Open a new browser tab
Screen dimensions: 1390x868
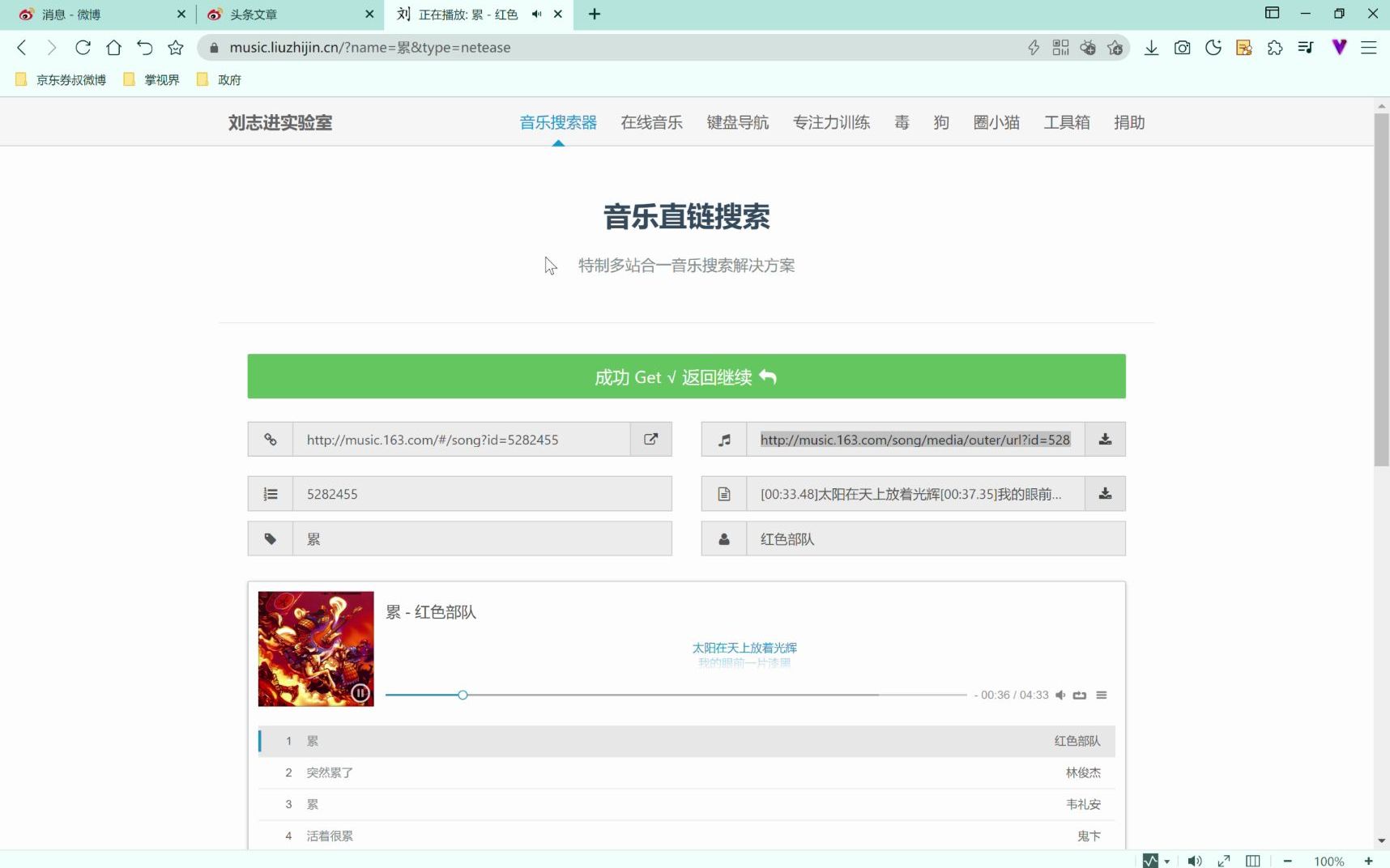point(595,14)
